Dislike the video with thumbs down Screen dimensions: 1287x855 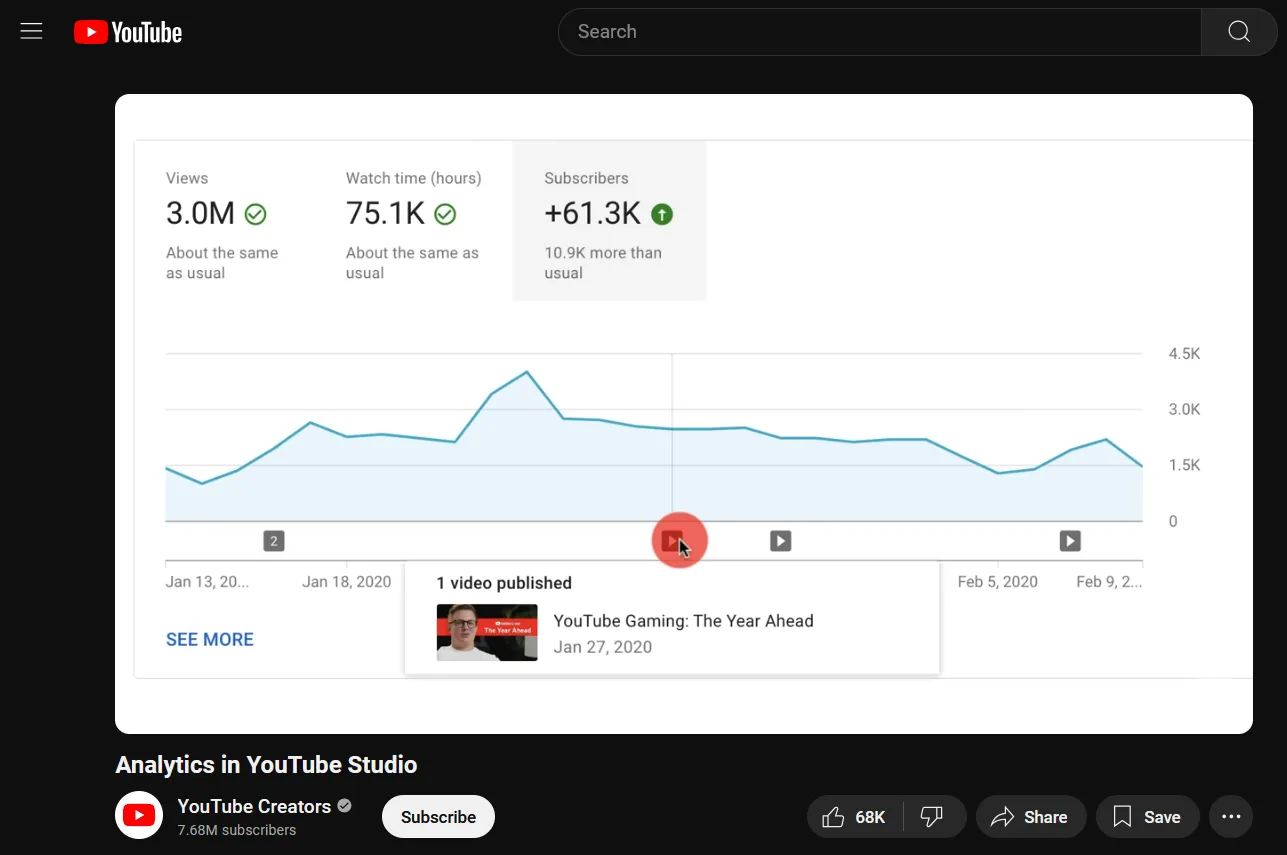click(x=933, y=817)
